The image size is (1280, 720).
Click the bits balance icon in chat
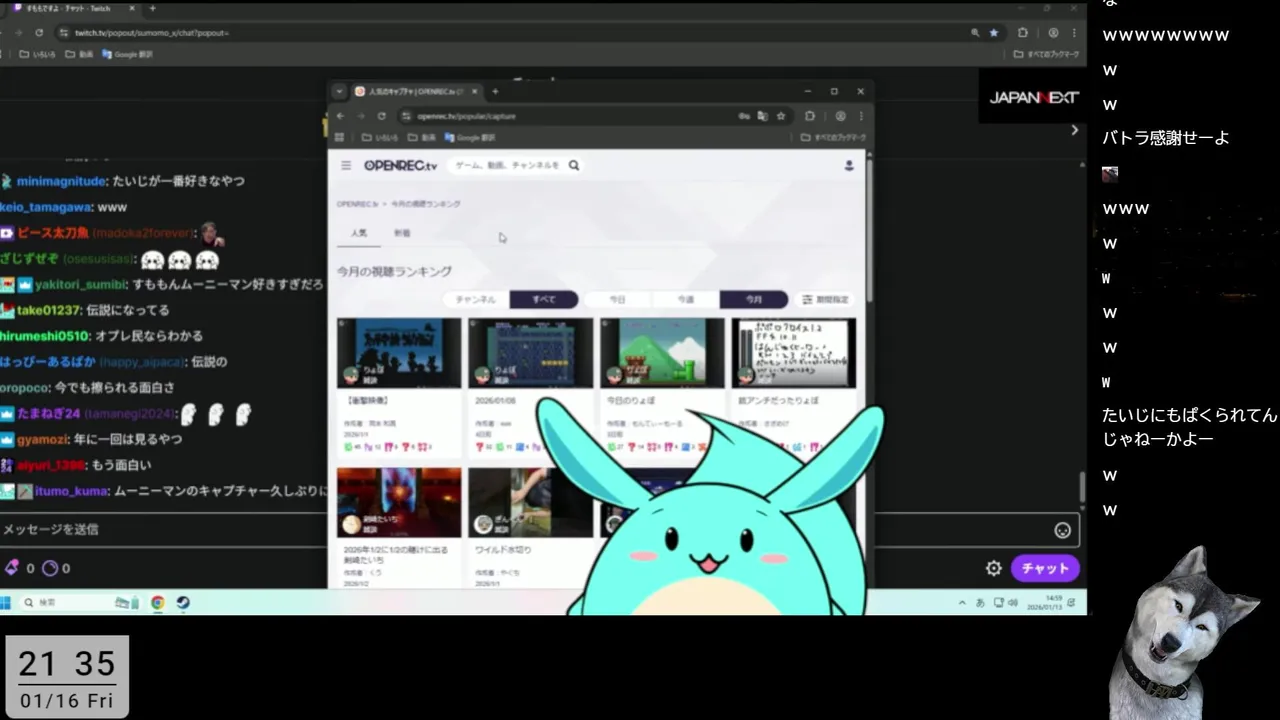[x=12, y=568]
